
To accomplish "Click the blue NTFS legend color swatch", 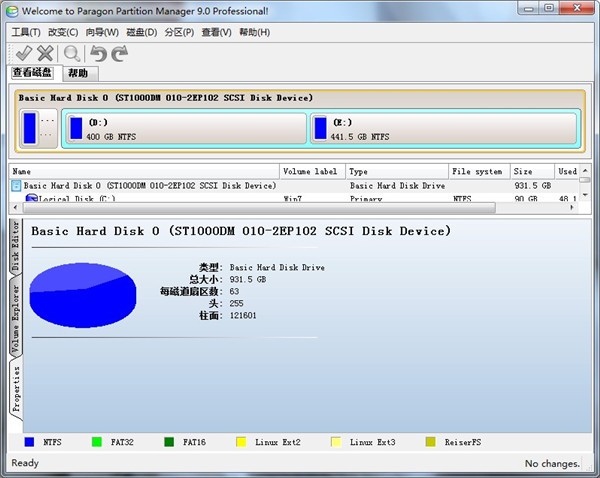I will click(29, 441).
